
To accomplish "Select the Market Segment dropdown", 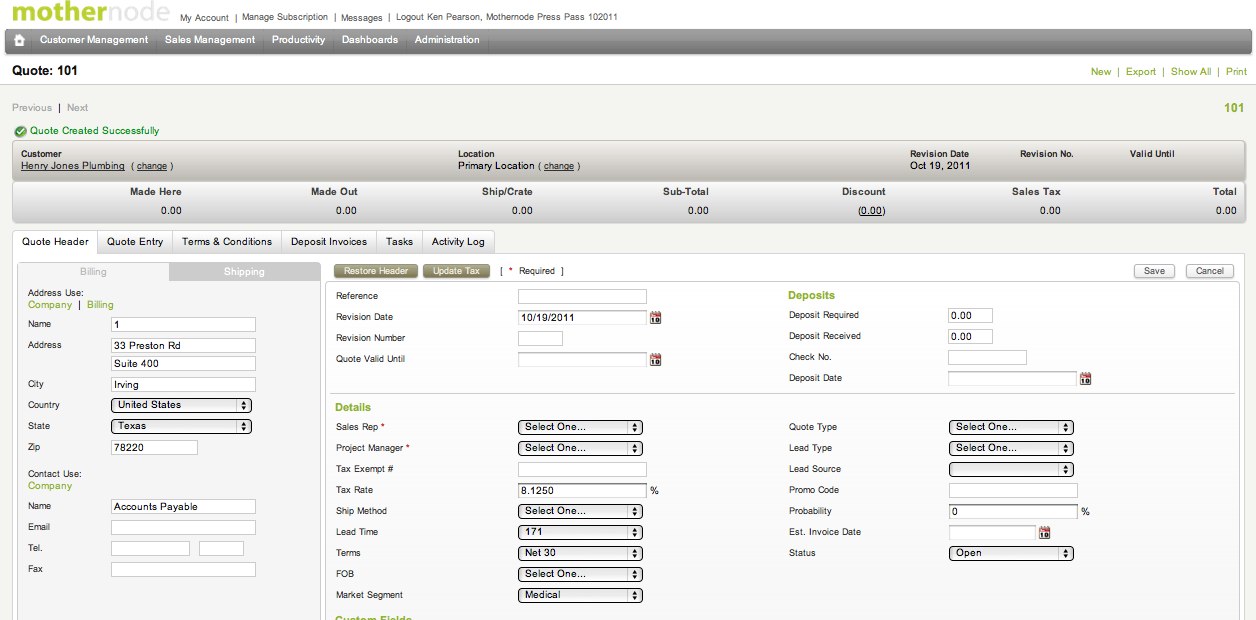I will (x=580, y=595).
